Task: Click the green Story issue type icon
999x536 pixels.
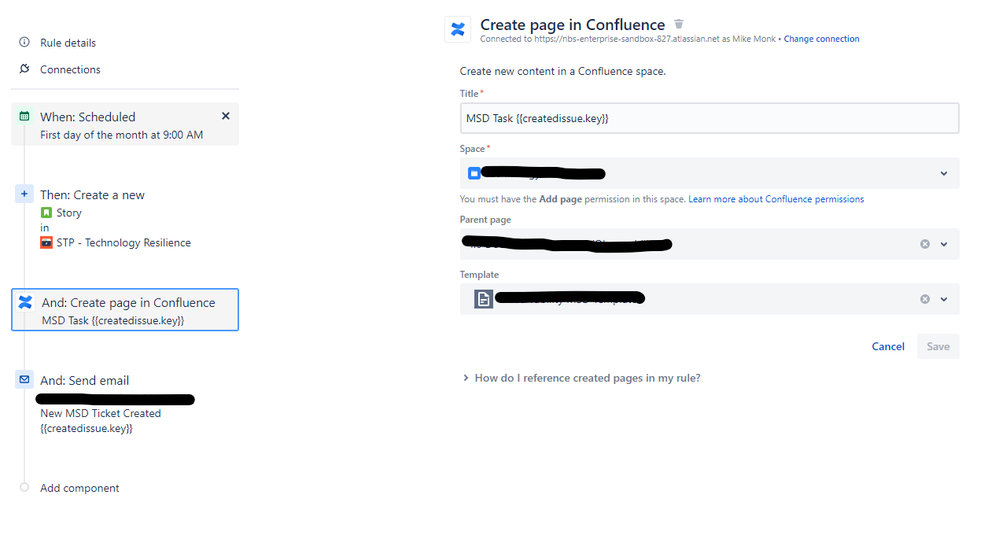Action: coord(46,212)
